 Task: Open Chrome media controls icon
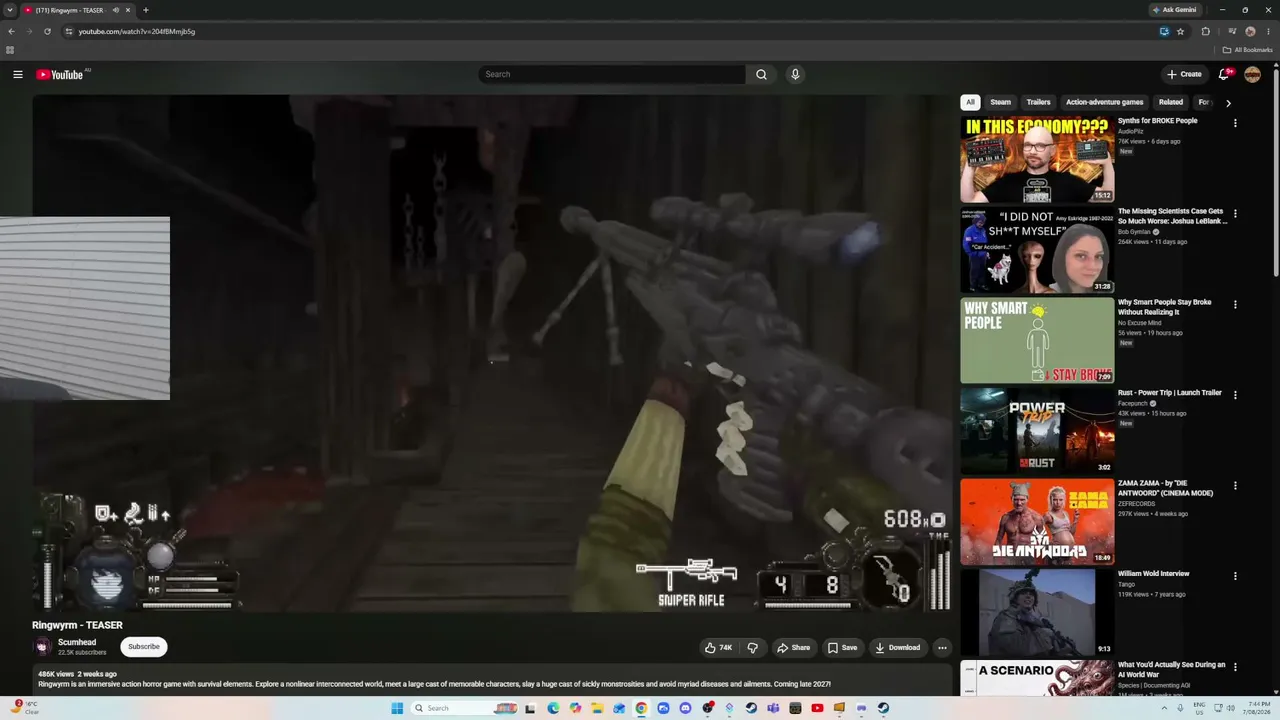click(1231, 31)
